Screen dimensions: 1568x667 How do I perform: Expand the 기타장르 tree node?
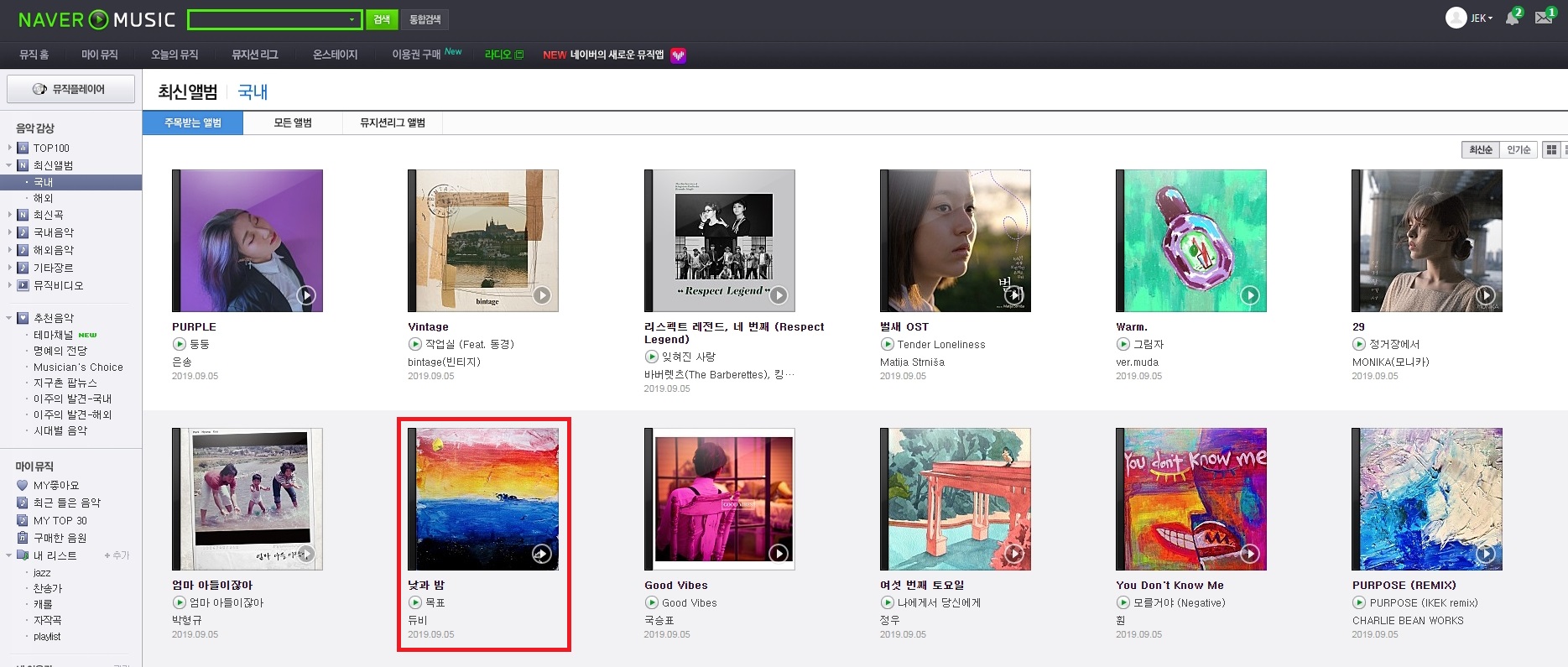(10, 268)
